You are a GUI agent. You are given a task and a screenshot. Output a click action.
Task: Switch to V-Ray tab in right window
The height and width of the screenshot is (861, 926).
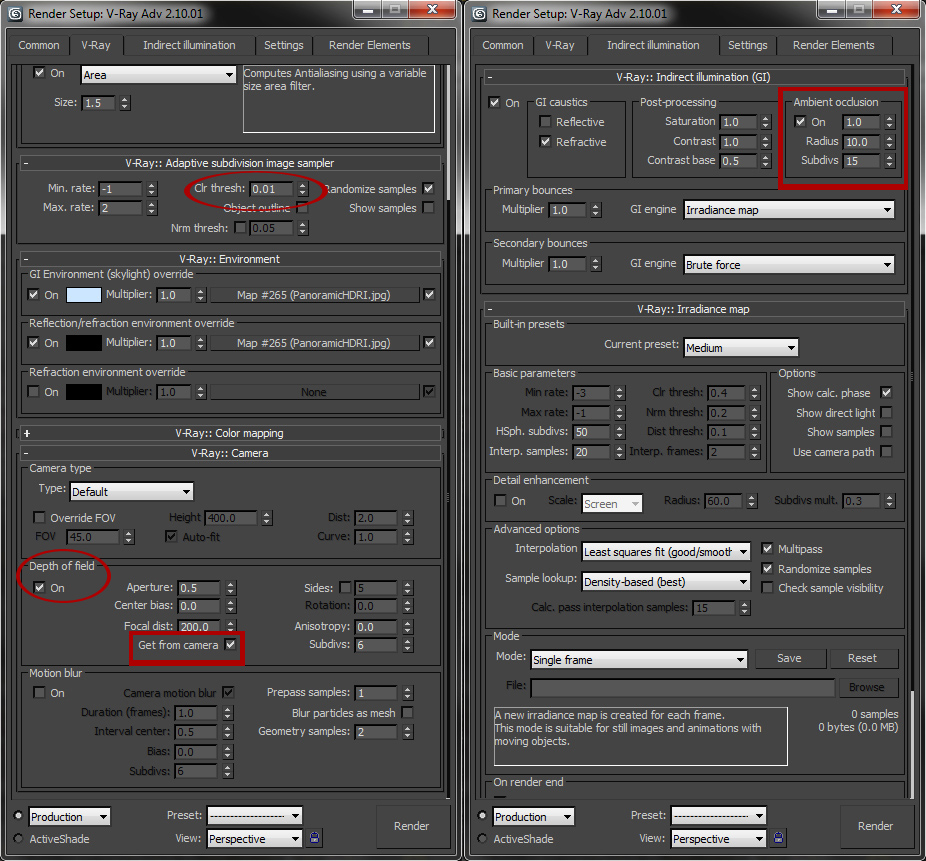[x=559, y=45]
